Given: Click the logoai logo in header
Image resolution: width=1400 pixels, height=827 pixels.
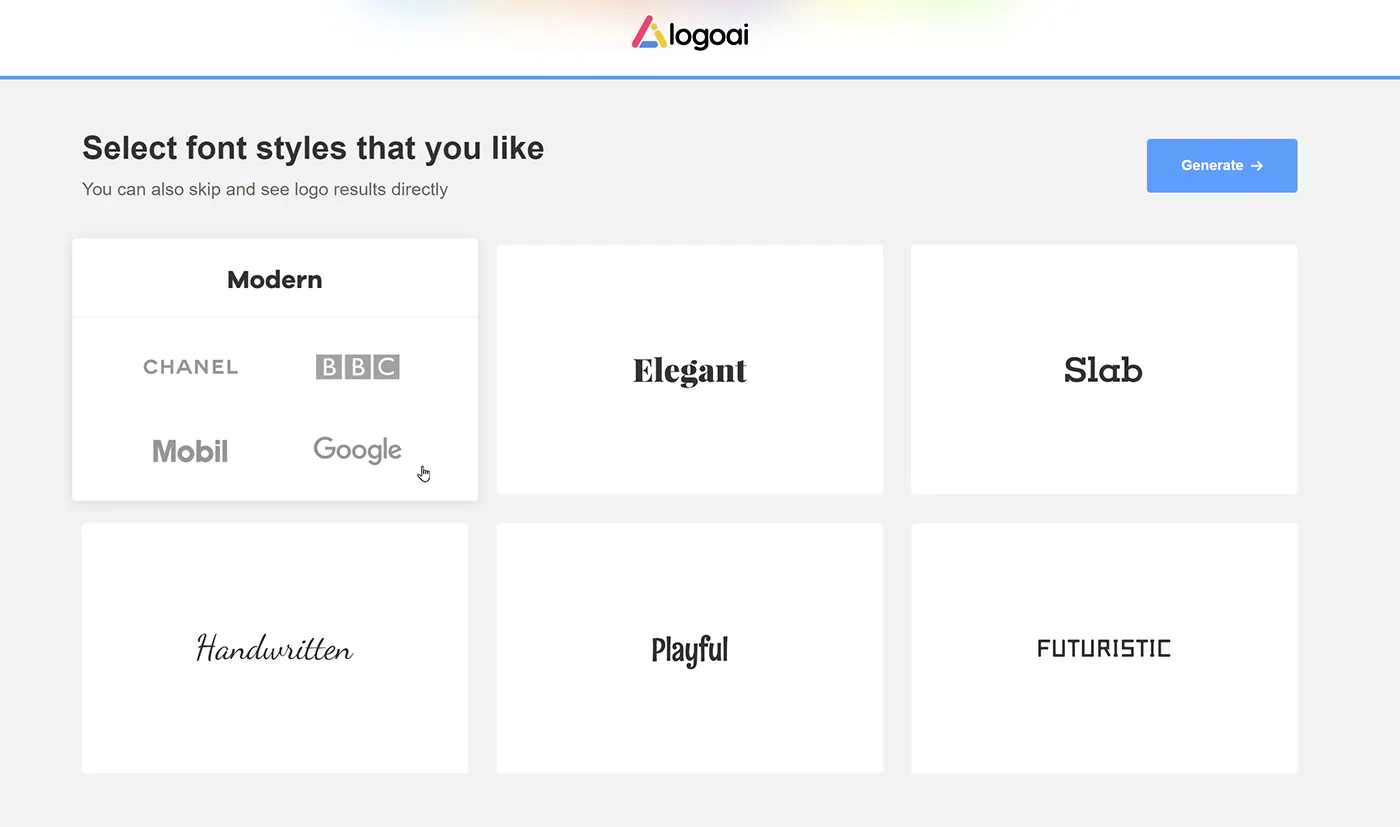Looking at the screenshot, I should 690,35.
